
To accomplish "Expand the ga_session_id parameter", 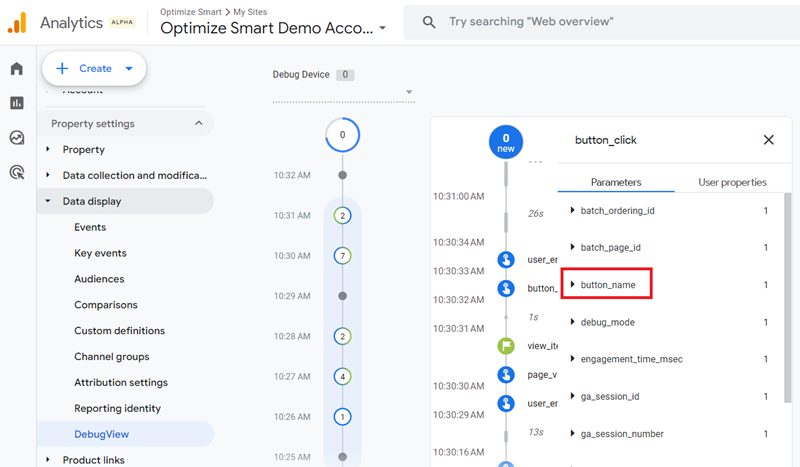I will click(572, 397).
